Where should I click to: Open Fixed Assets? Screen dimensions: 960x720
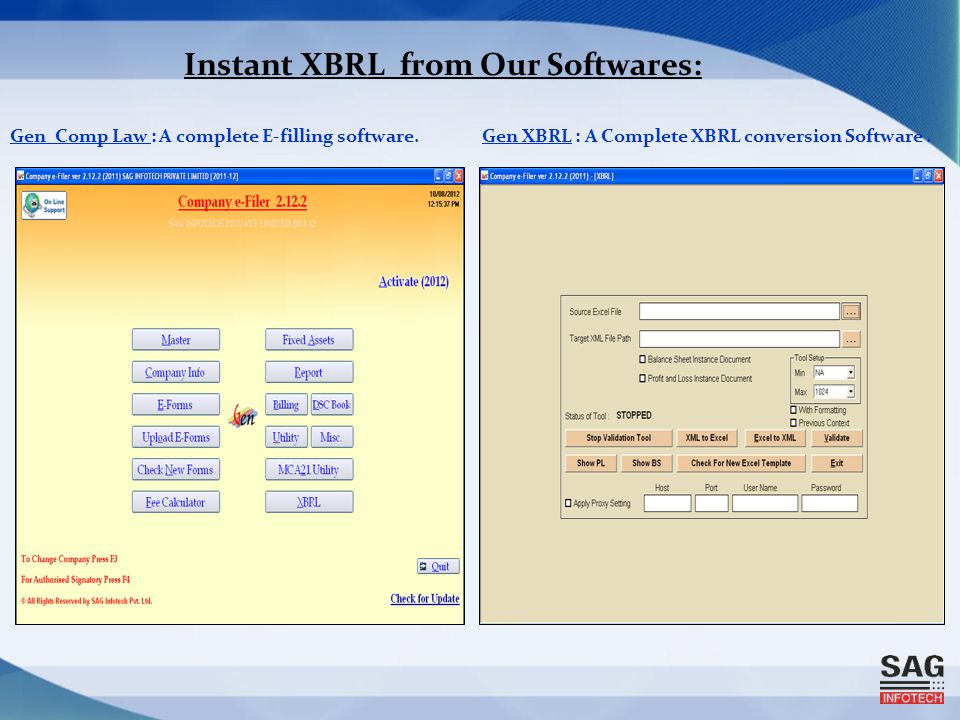[309, 340]
